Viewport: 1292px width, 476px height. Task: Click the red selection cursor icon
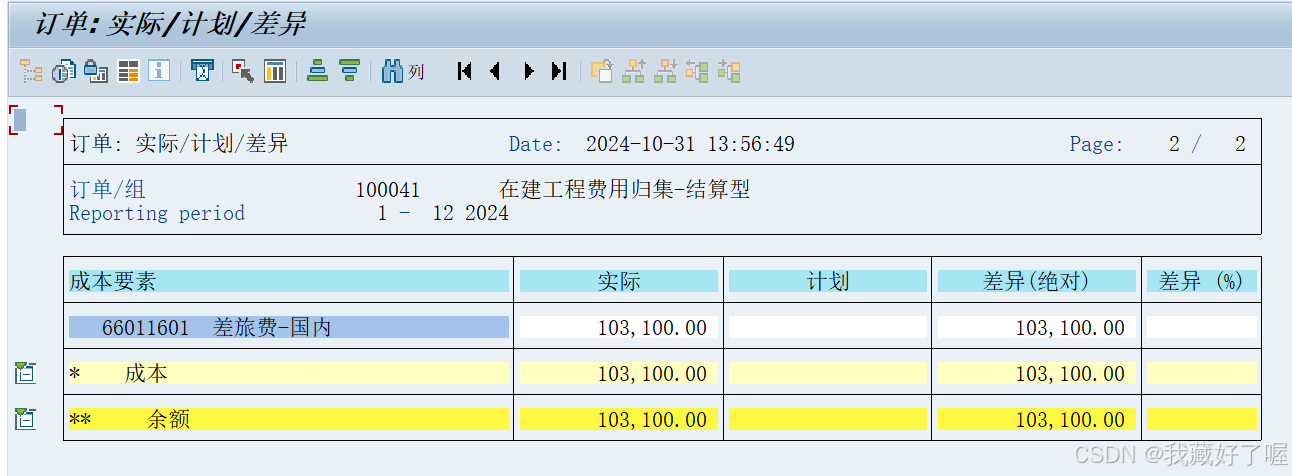coord(242,71)
